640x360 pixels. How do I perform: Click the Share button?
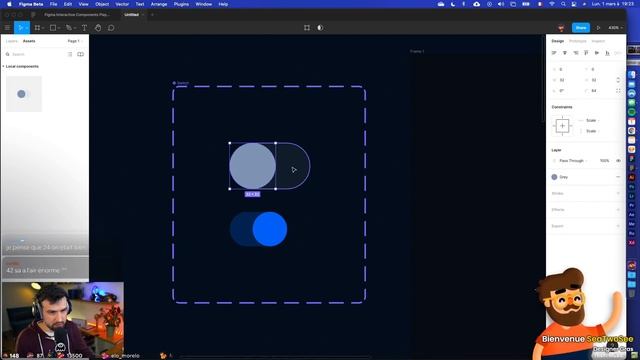pyautogui.click(x=581, y=28)
